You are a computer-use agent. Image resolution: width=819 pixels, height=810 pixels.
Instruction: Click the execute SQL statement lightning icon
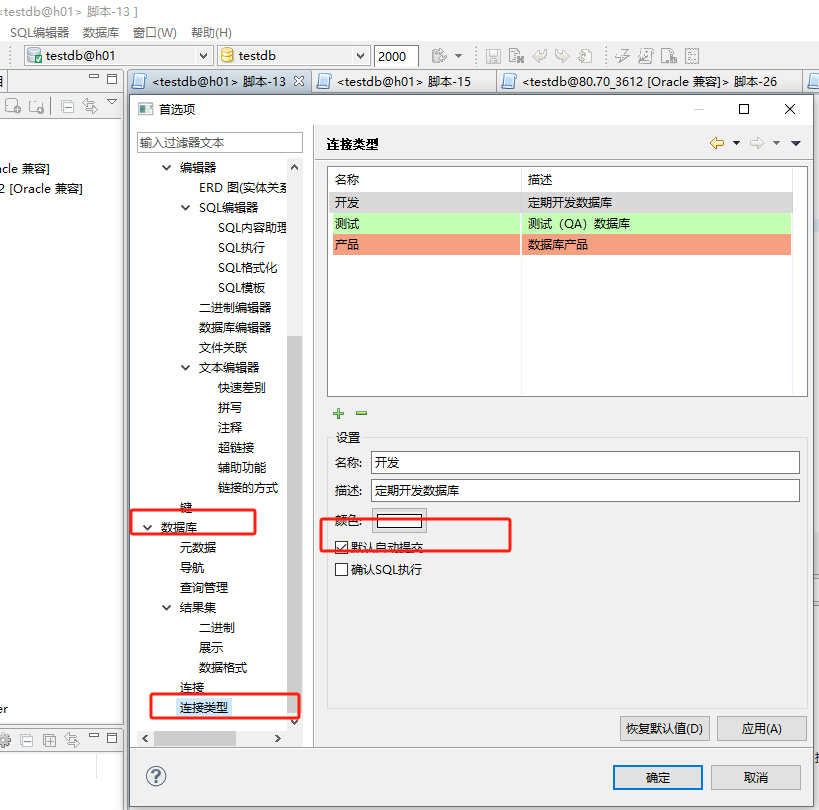pos(622,56)
